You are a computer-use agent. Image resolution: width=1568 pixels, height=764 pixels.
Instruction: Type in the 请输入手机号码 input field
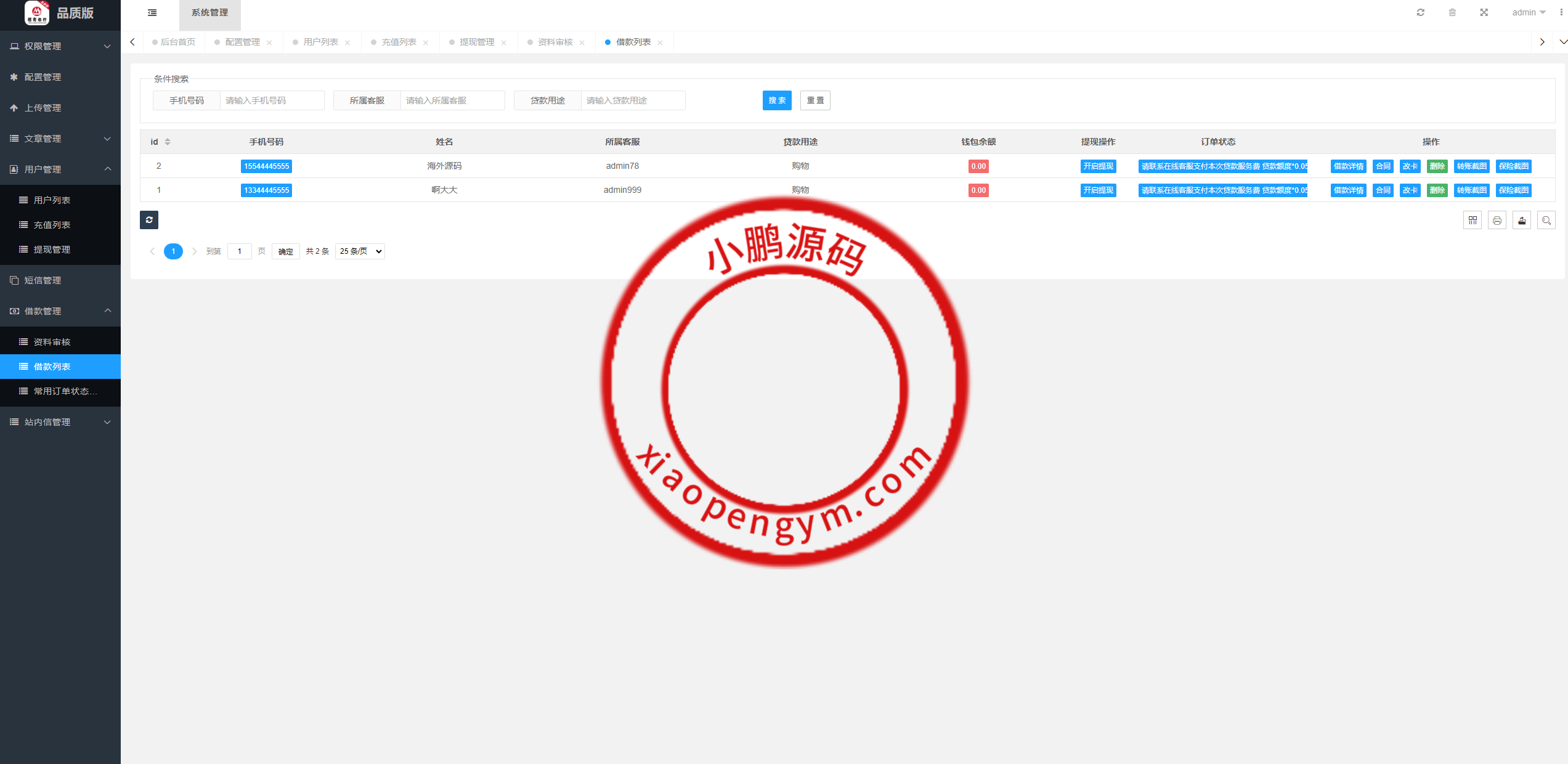click(x=271, y=100)
